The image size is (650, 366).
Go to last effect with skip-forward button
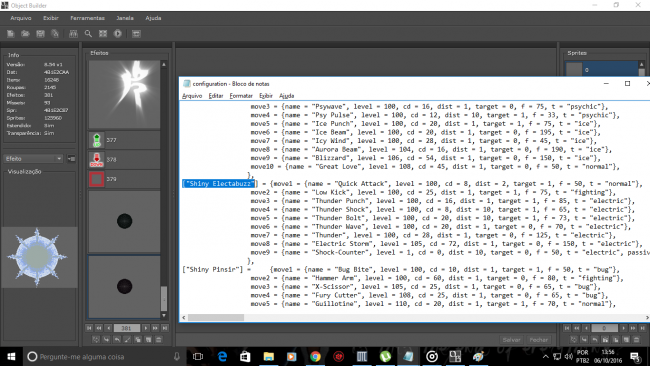click(165, 328)
